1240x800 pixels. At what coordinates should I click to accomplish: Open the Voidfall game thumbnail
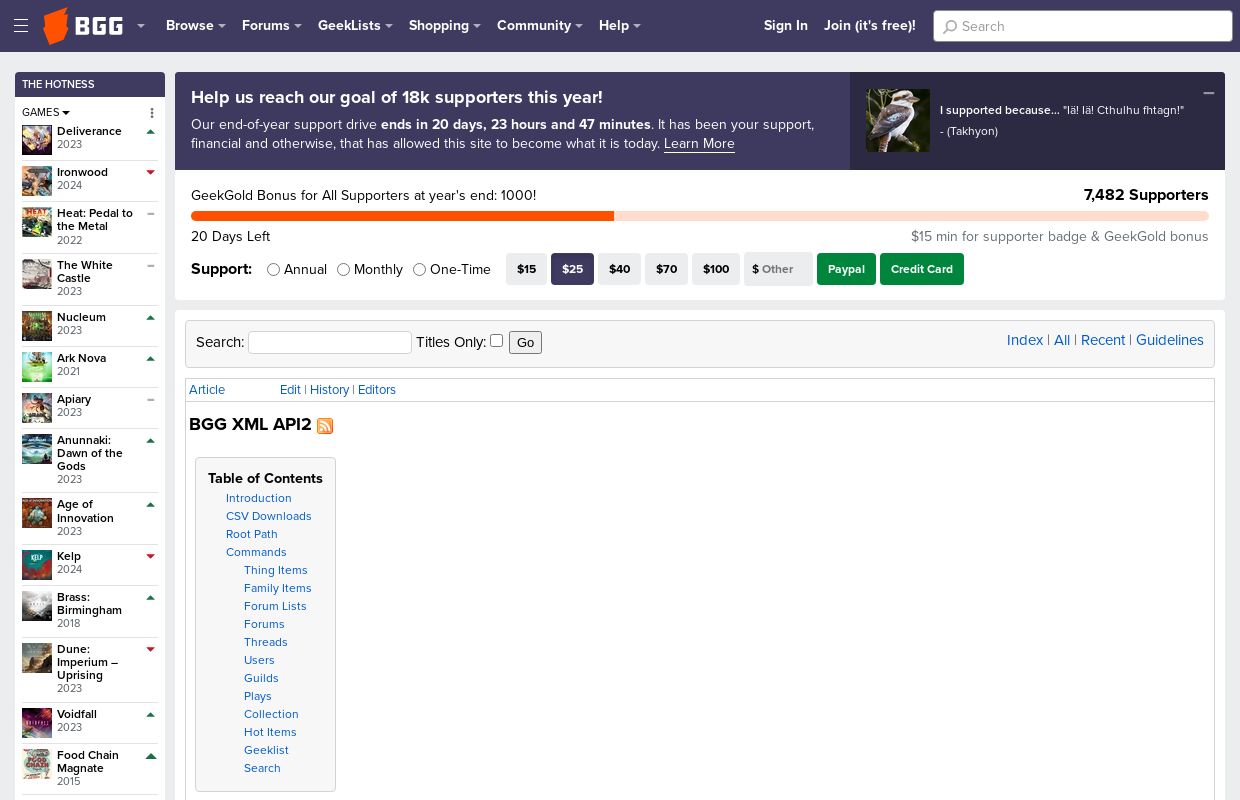[x=37, y=722]
